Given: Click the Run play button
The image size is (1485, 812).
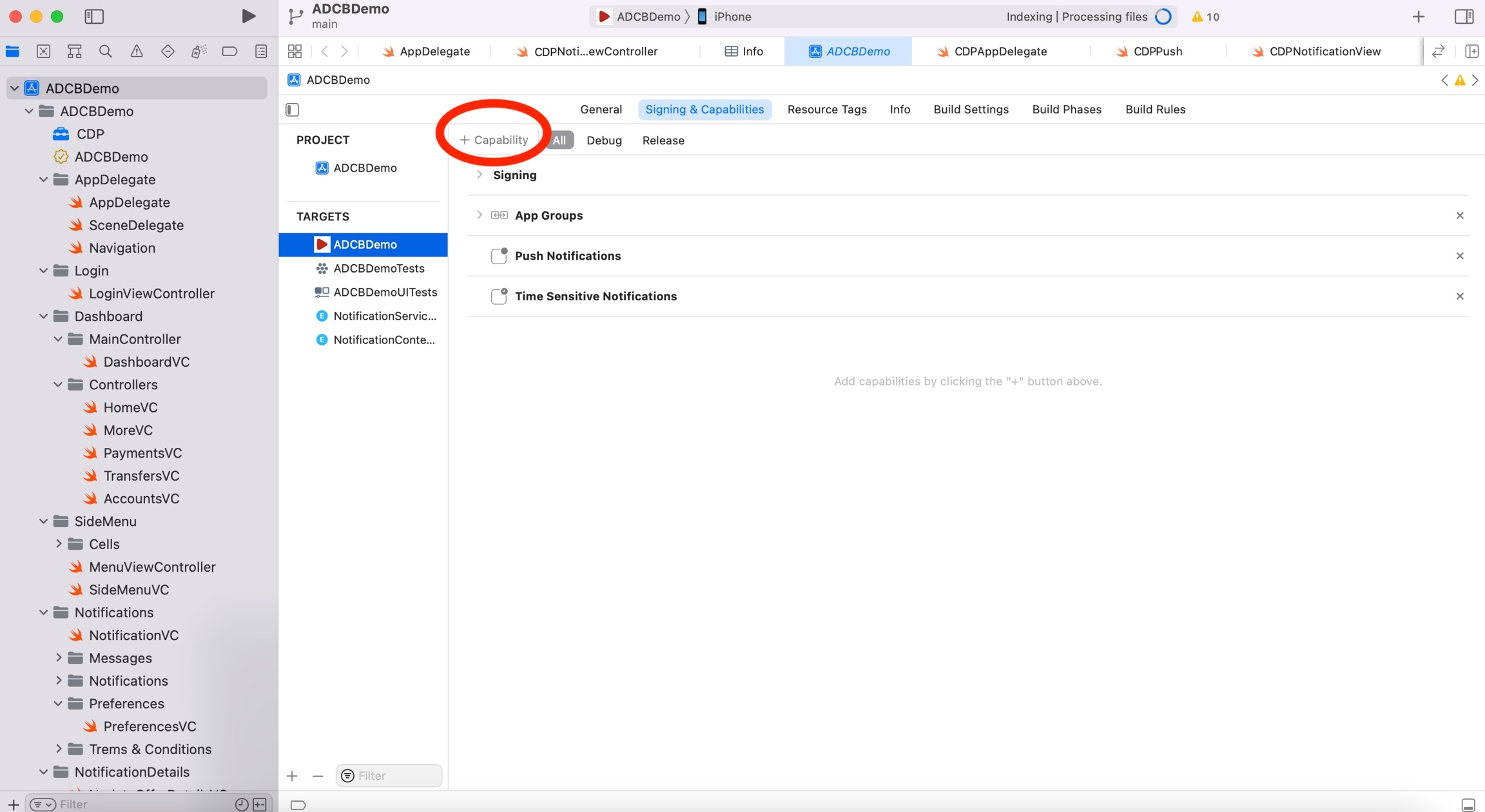Looking at the screenshot, I should 248,16.
